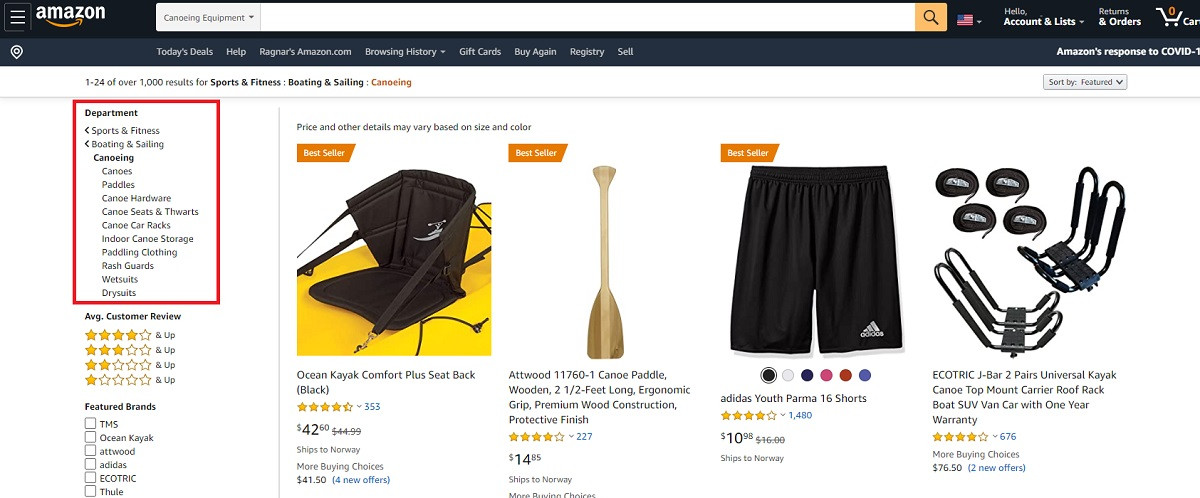The width and height of the screenshot is (1200, 498).
Task: Open the Ocean Kayak Comfort Plus Seat Back listing
Action: click(x=386, y=381)
